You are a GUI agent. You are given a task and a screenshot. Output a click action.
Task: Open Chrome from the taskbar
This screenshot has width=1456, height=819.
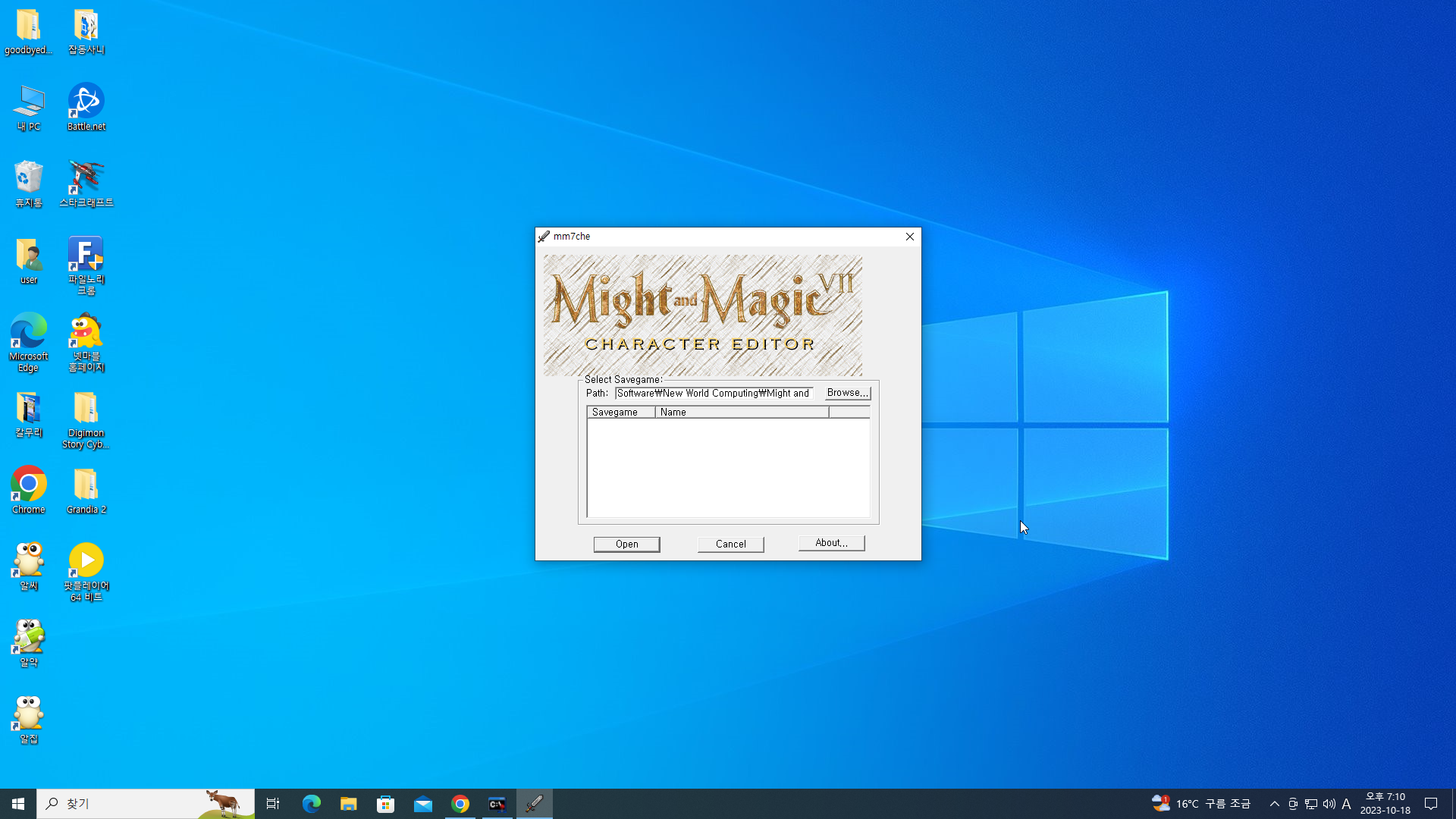(x=460, y=804)
